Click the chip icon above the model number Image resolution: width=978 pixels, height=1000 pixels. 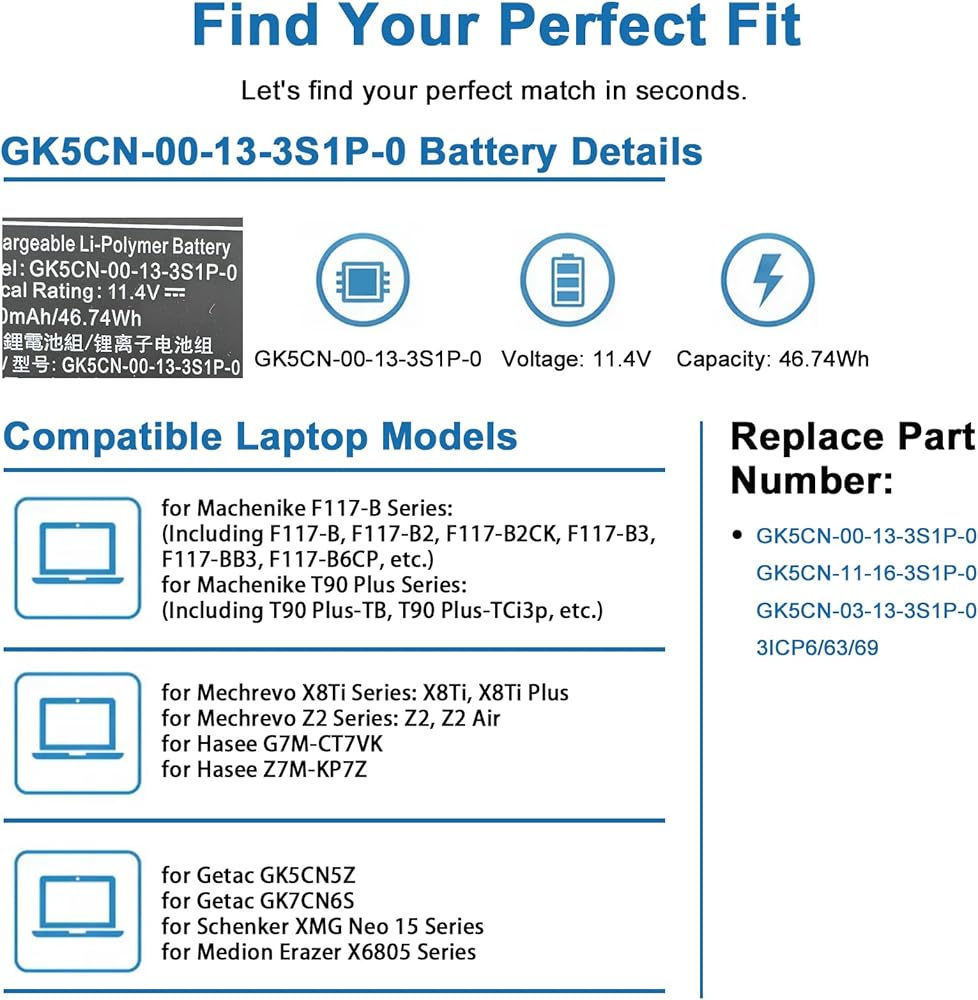pos(363,280)
